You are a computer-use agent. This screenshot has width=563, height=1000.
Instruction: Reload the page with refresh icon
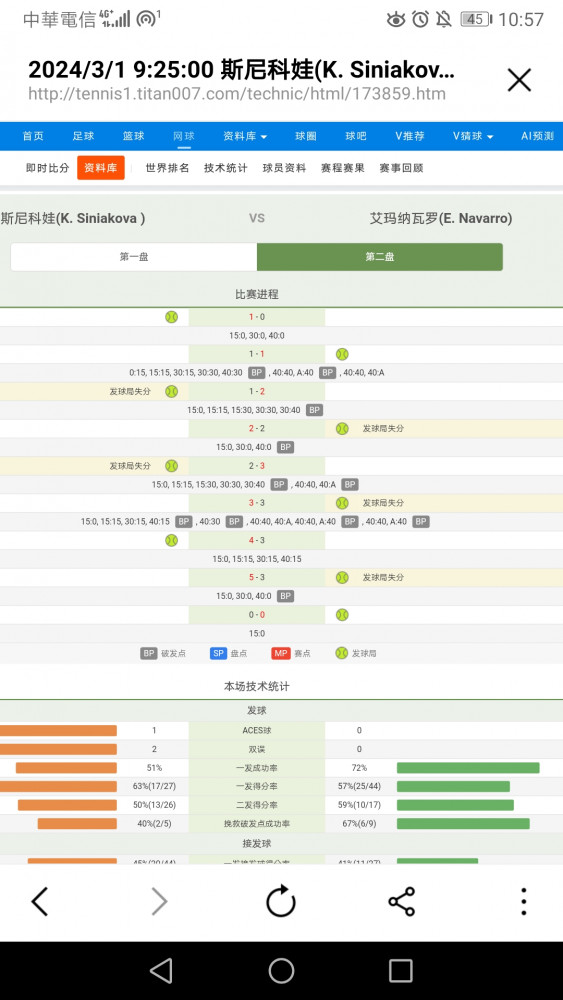pyautogui.click(x=281, y=901)
